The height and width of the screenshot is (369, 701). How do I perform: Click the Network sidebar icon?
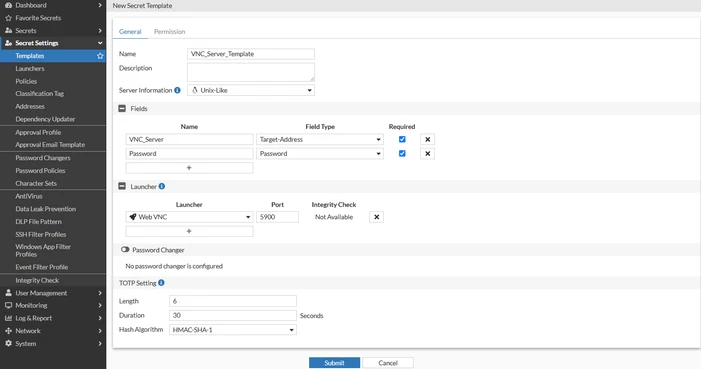(8, 331)
